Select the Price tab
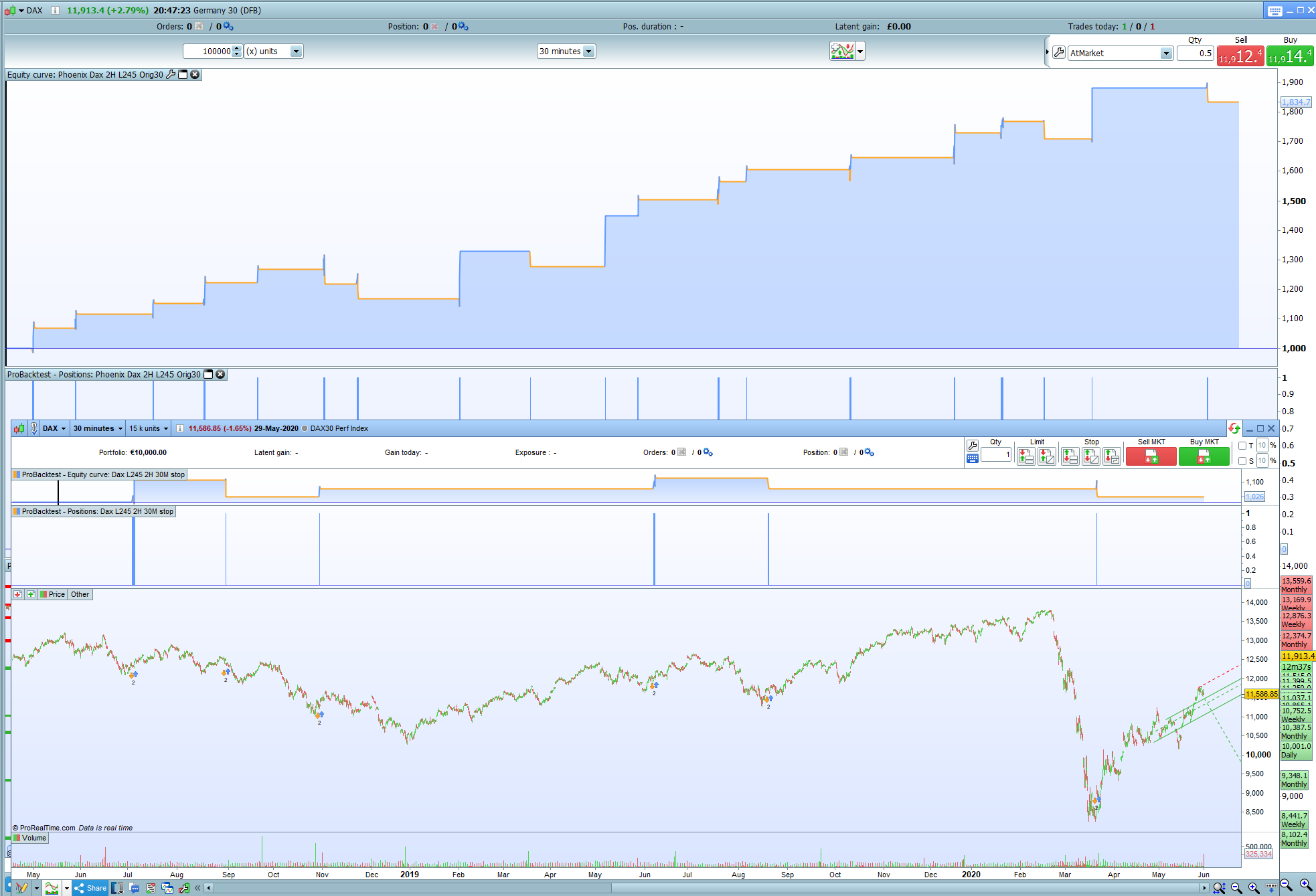This screenshot has width=1316, height=896. tap(56, 594)
